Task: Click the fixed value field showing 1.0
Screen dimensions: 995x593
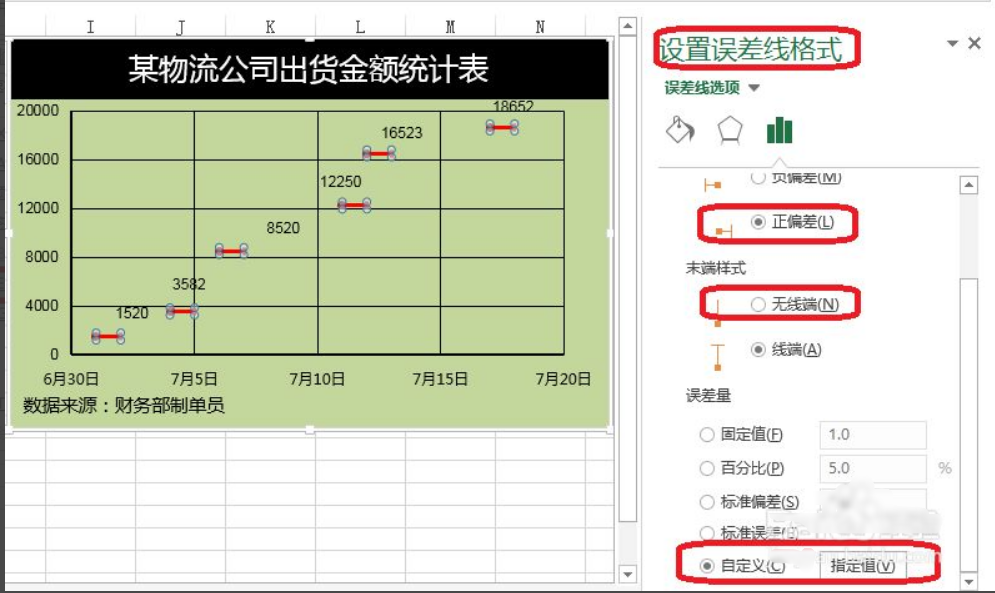Action: tap(873, 434)
